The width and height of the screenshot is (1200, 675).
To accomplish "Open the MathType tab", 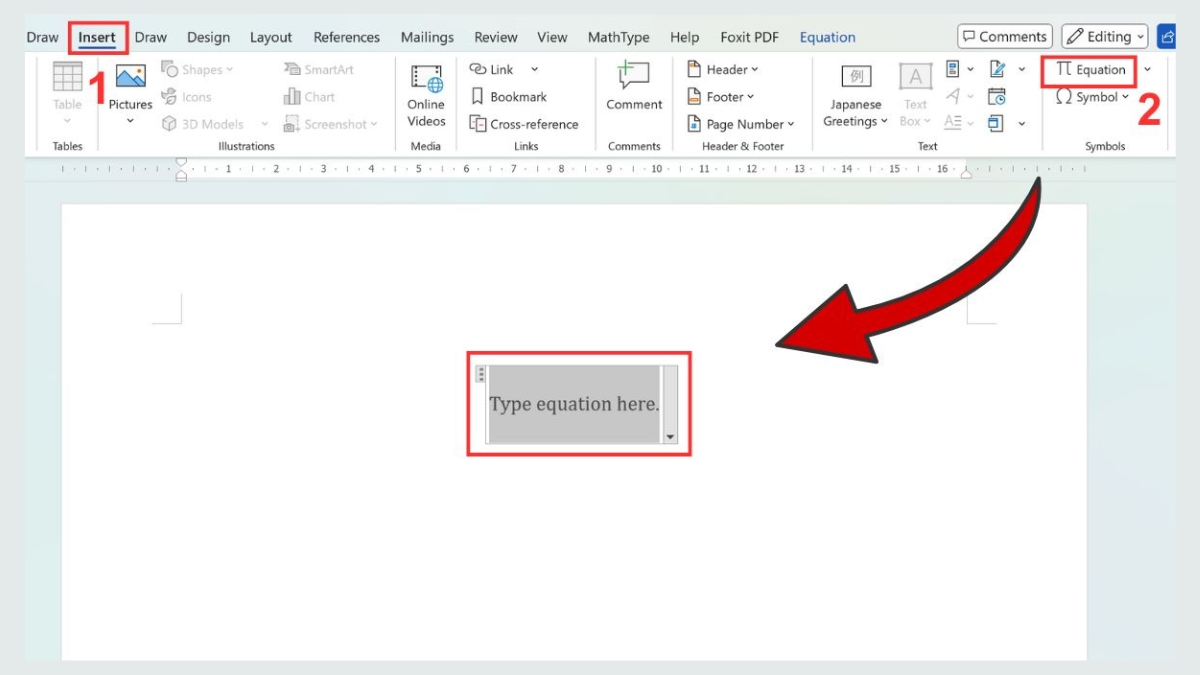I will (x=618, y=37).
